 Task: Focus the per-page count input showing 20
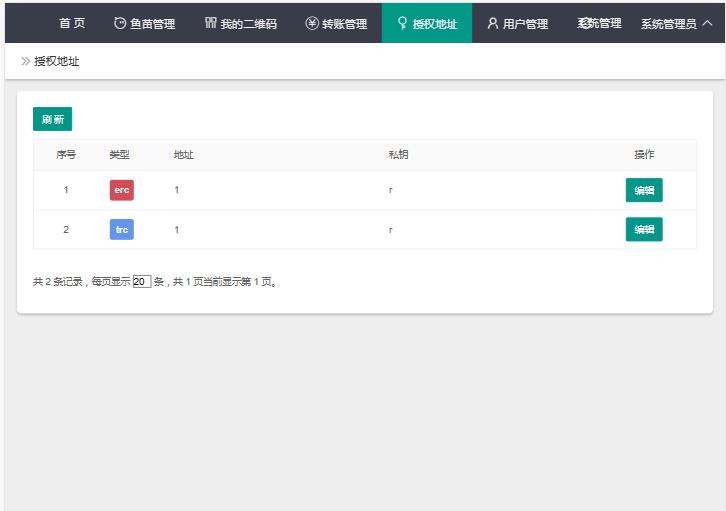(x=142, y=281)
